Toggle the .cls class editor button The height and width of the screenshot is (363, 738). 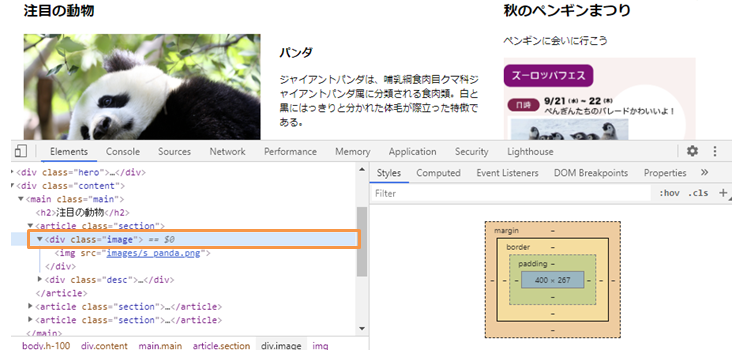pos(698,193)
